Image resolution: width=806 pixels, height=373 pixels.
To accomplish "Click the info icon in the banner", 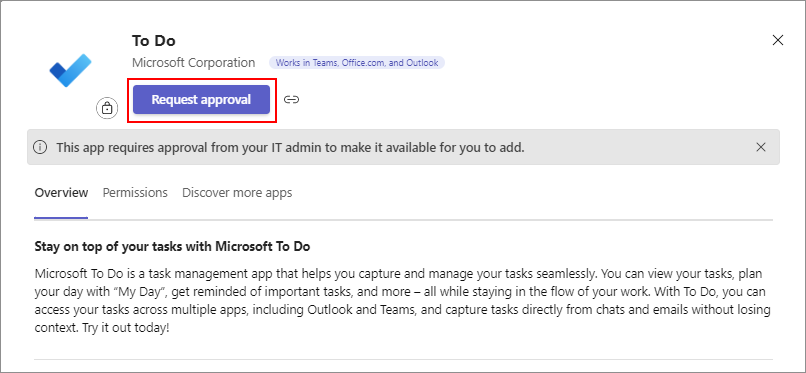I will pyautogui.click(x=40, y=147).
